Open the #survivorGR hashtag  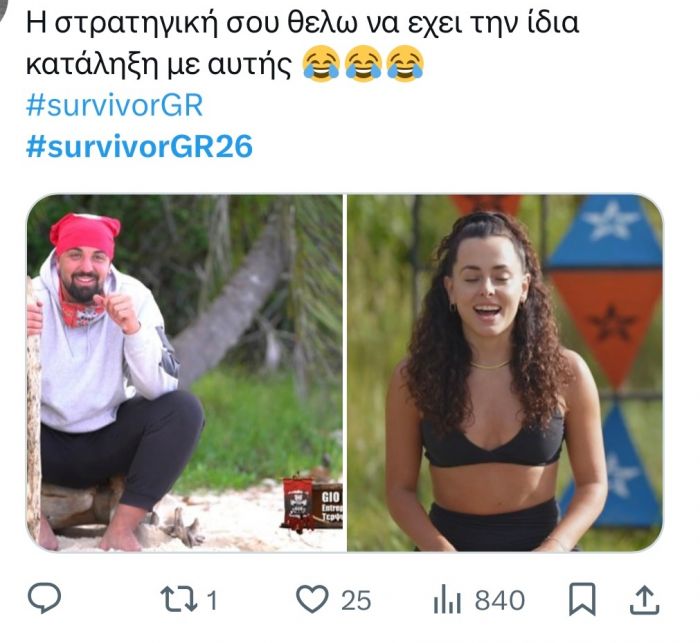click(115, 106)
